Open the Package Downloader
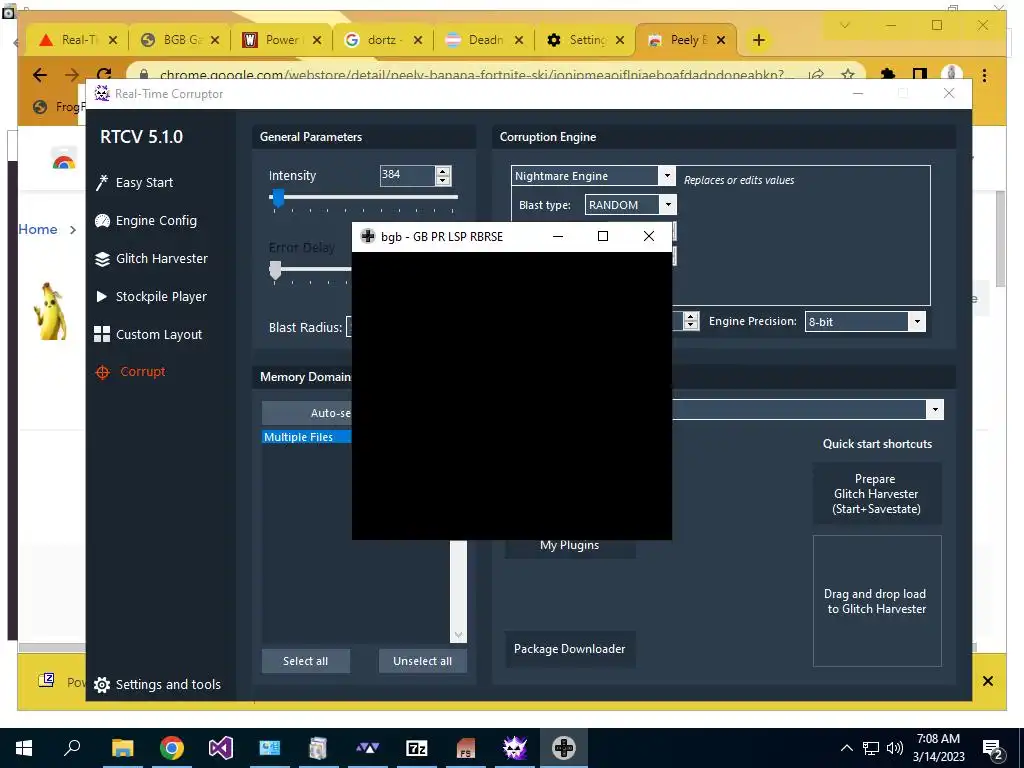 coord(569,648)
